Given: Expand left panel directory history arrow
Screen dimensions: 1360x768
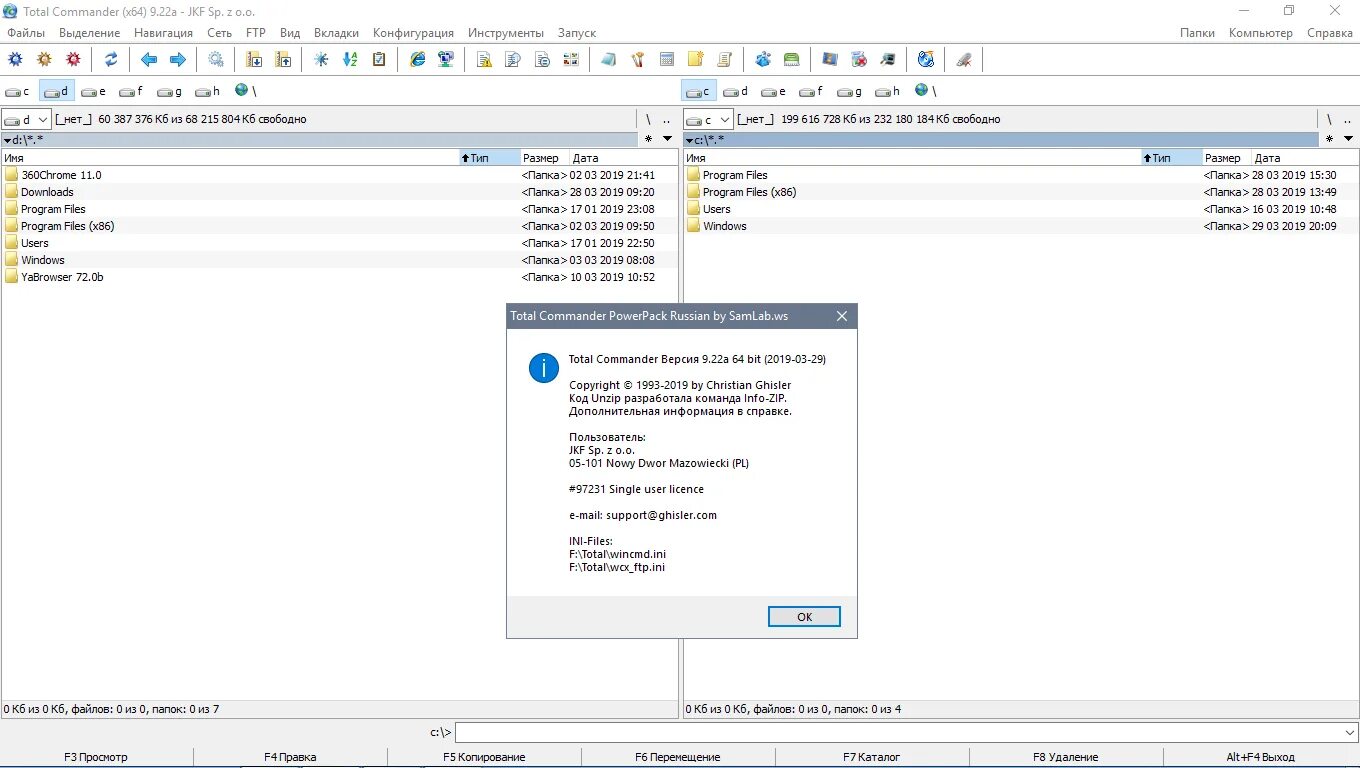Looking at the screenshot, I should 668,139.
